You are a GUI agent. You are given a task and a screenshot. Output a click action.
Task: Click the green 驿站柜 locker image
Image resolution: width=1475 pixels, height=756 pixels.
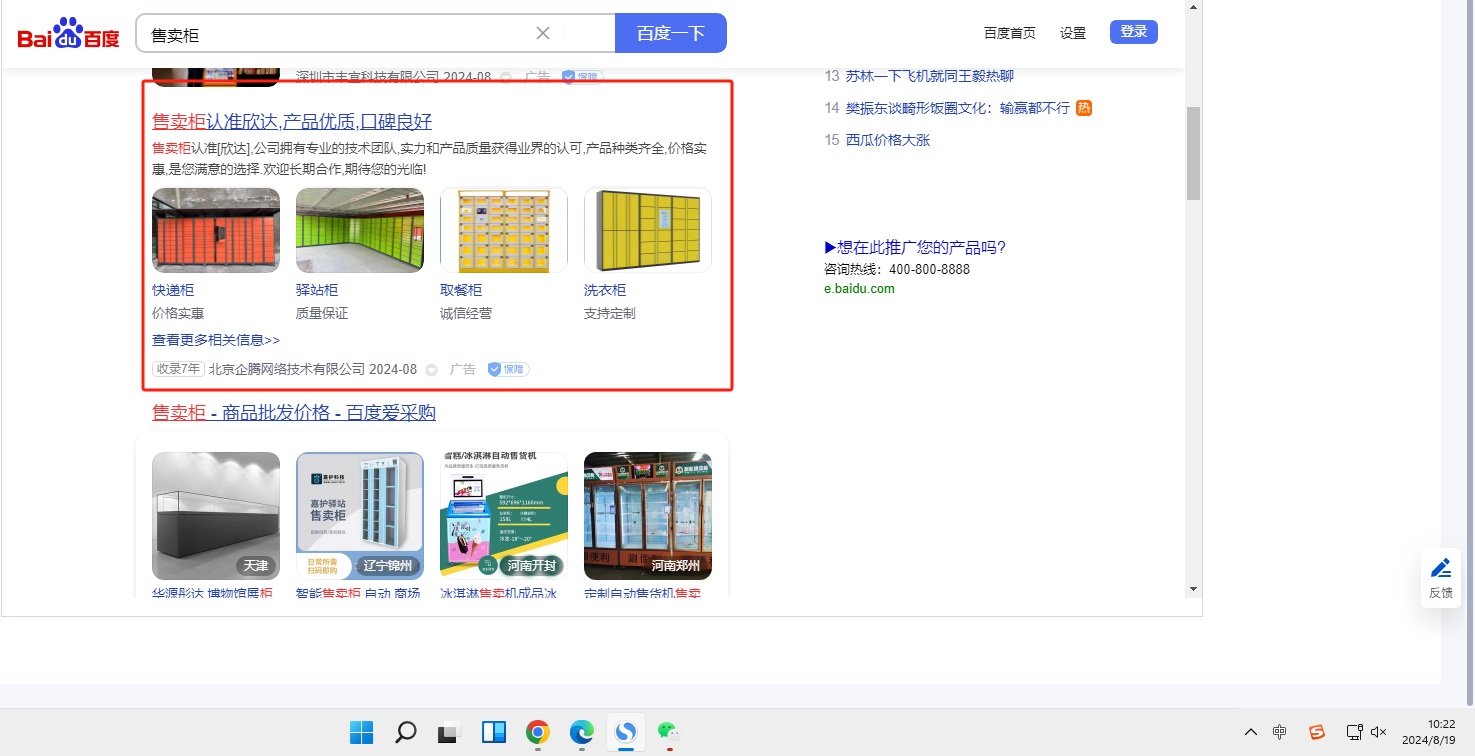click(x=360, y=230)
